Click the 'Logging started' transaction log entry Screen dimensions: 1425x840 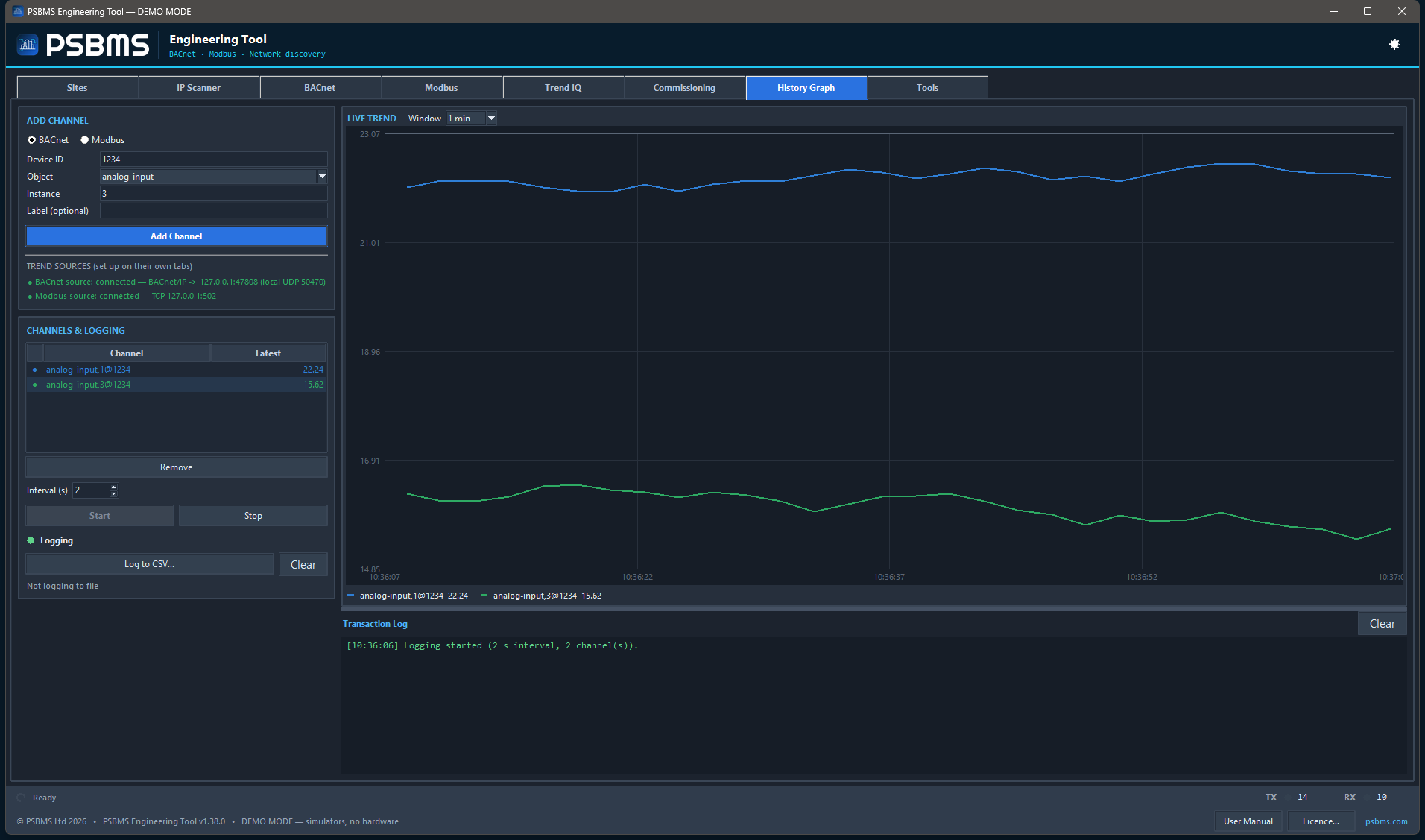(x=492, y=645)
